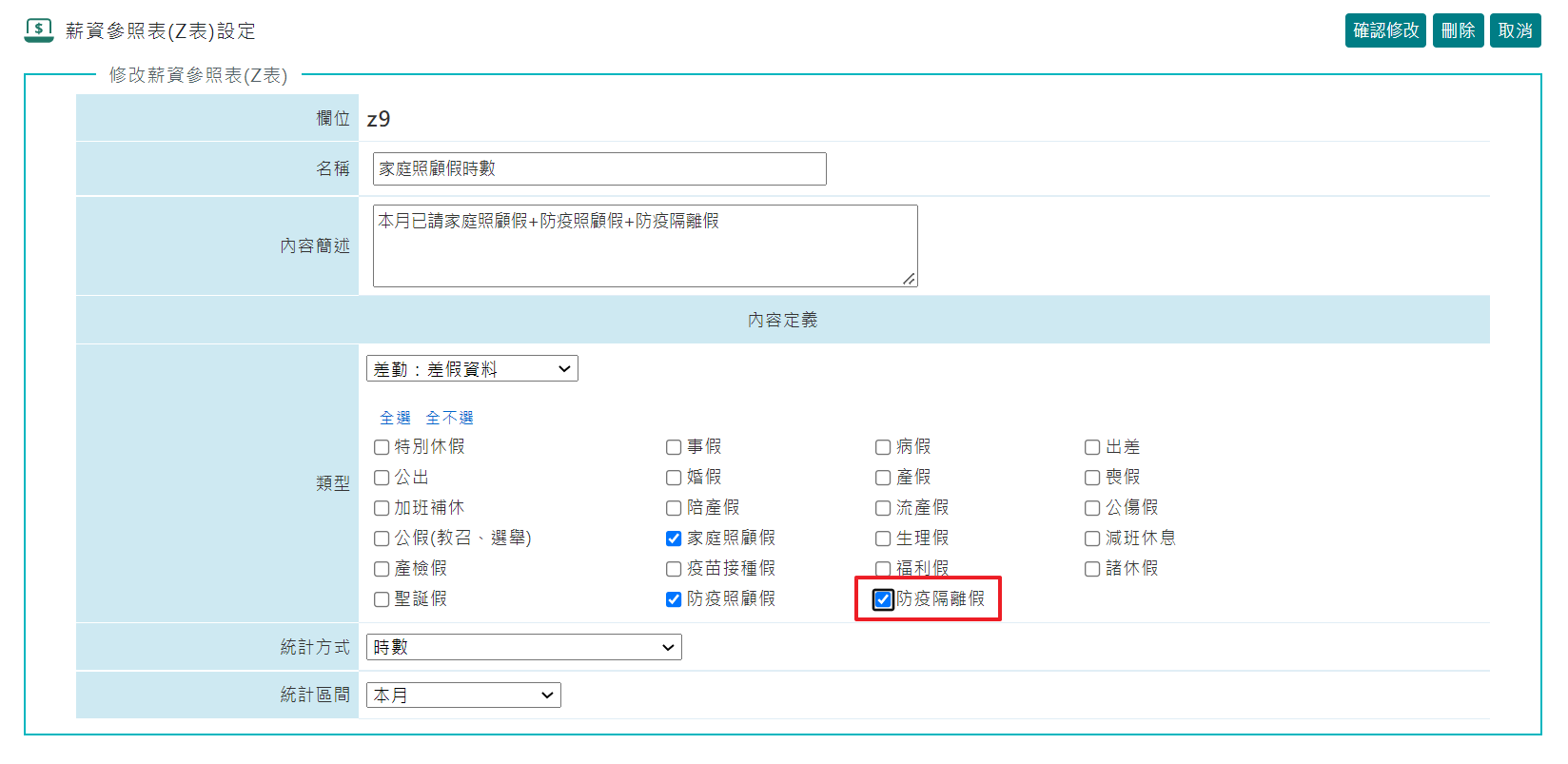Open the 差勤：差假資料 dropdown

tap(472, 369)
